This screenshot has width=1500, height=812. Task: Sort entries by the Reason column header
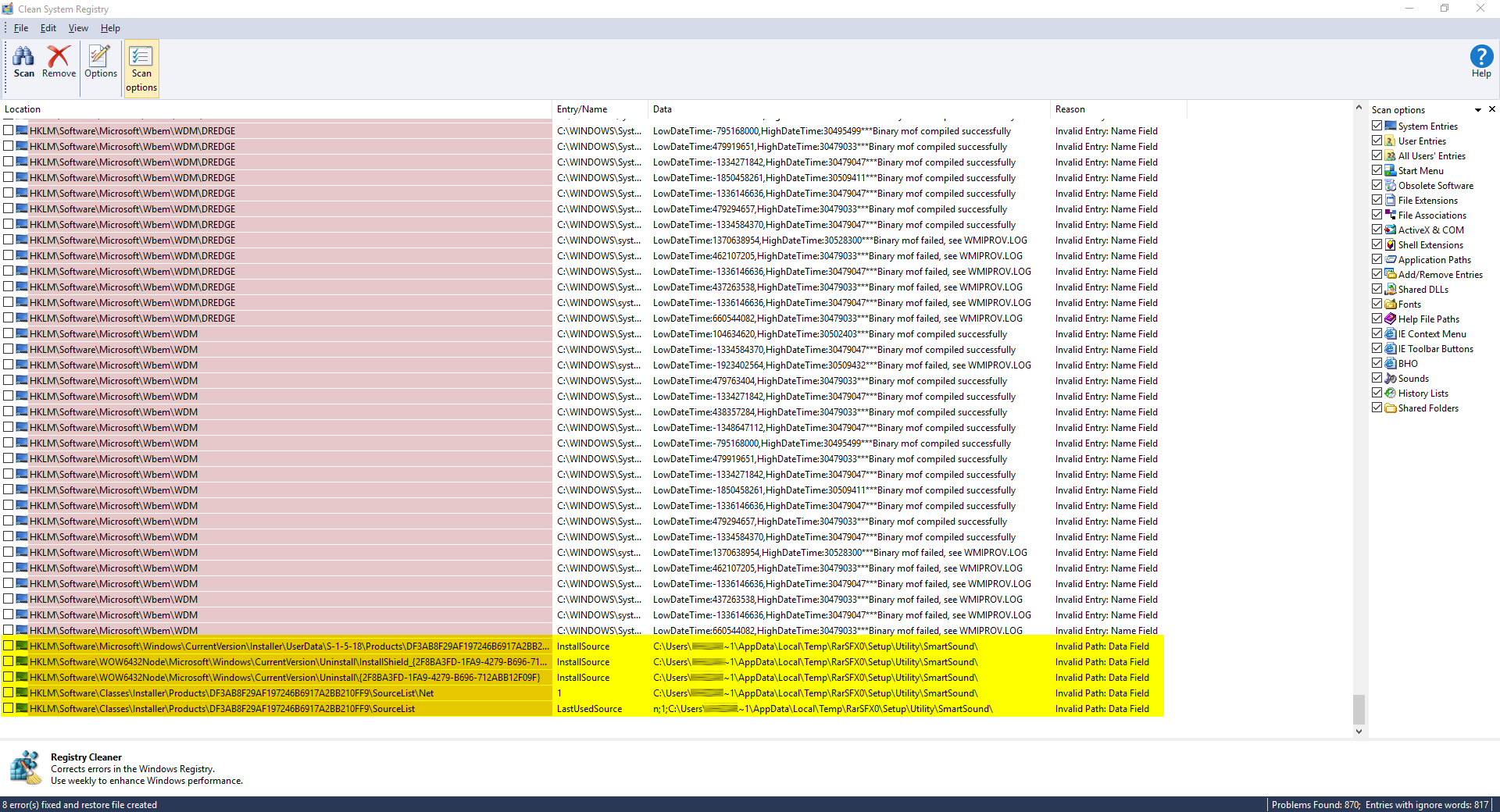[1094, 109]
